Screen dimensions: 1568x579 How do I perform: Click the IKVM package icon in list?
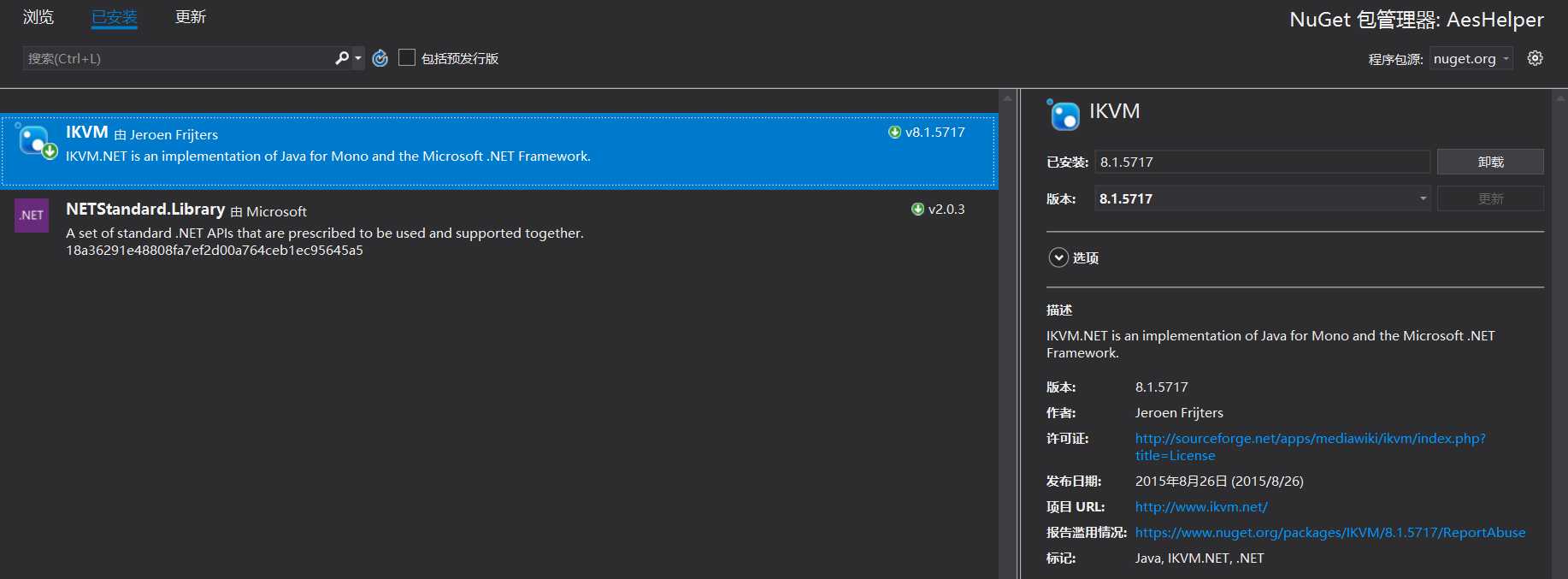point(36,141)
